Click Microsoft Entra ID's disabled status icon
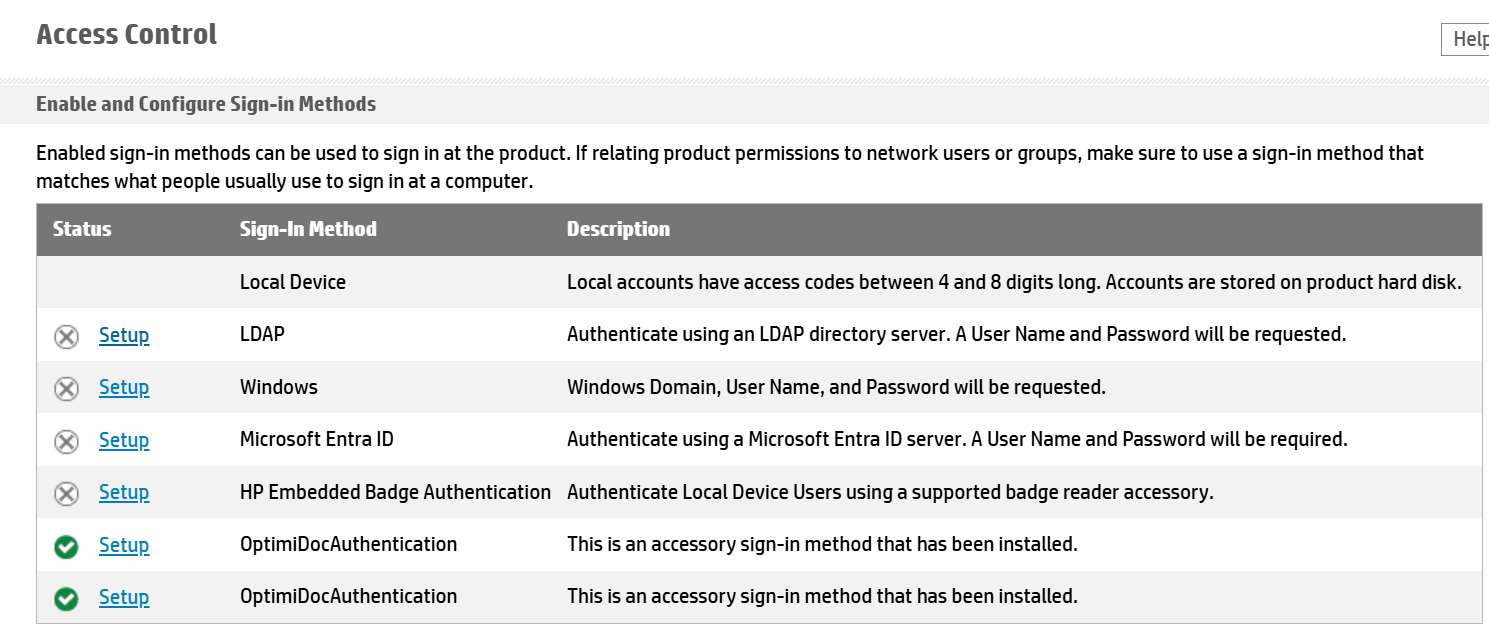 (x=66, y=441)
